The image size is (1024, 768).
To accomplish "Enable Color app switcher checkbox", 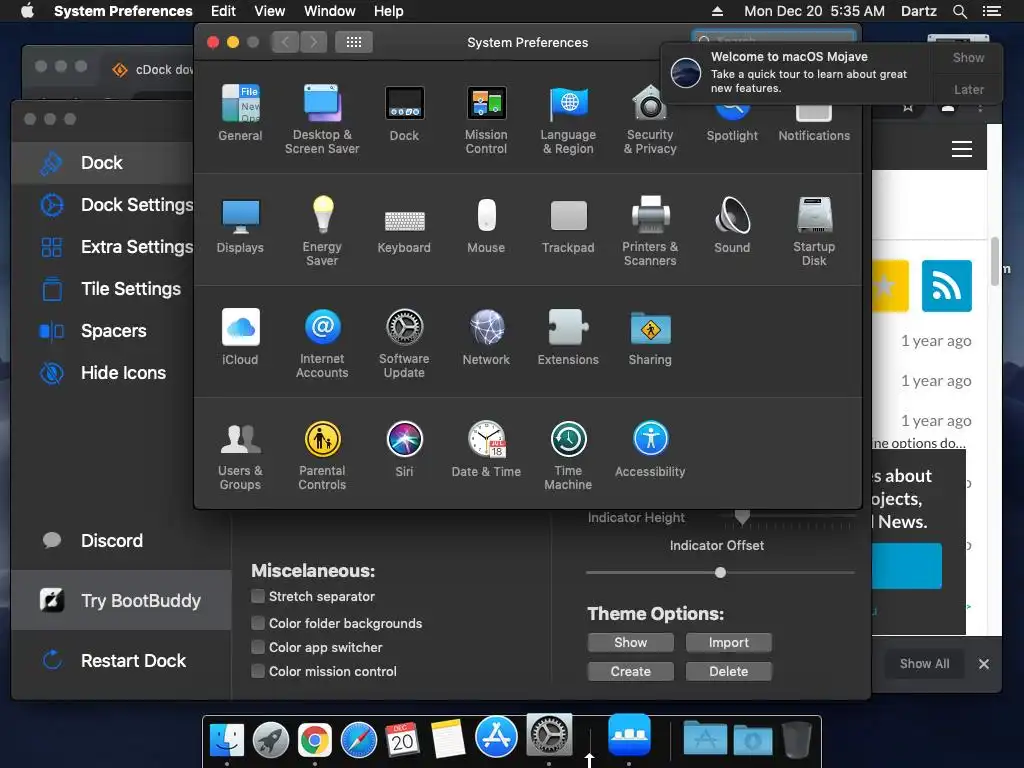I will pyautogui.click(x=258, y=647).
